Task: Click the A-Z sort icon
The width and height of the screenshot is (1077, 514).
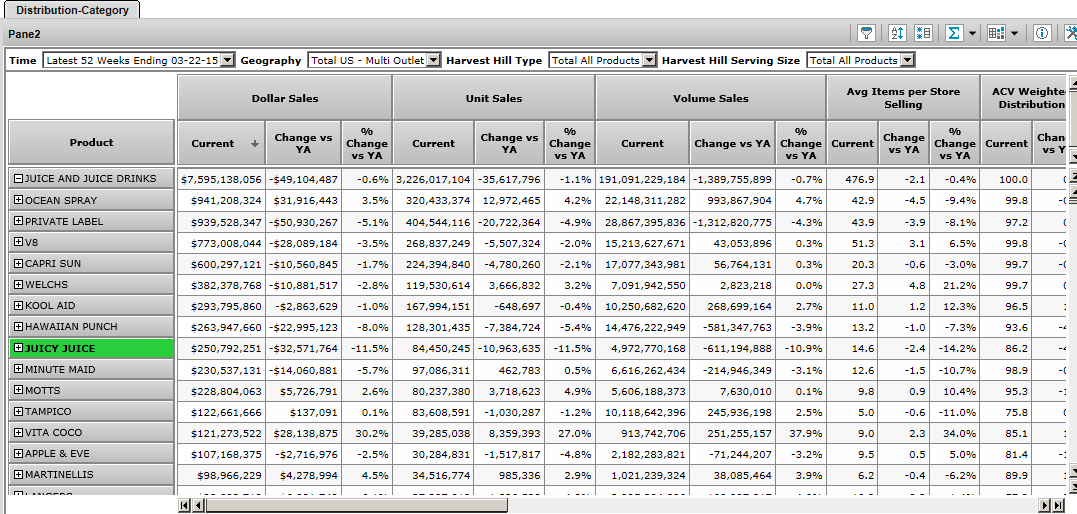Action: [x=897, y=33]
